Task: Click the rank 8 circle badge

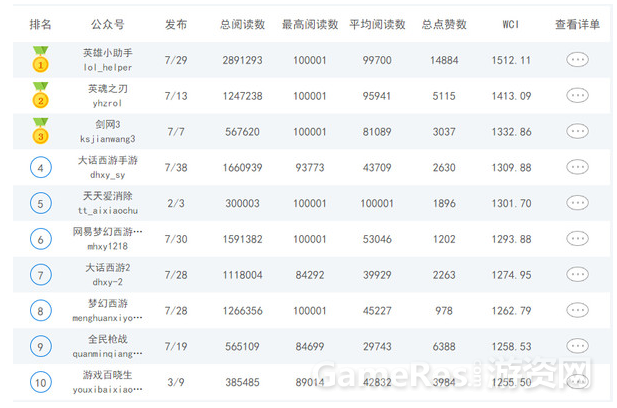Action: pyautogui.click(x=41, y=311)
